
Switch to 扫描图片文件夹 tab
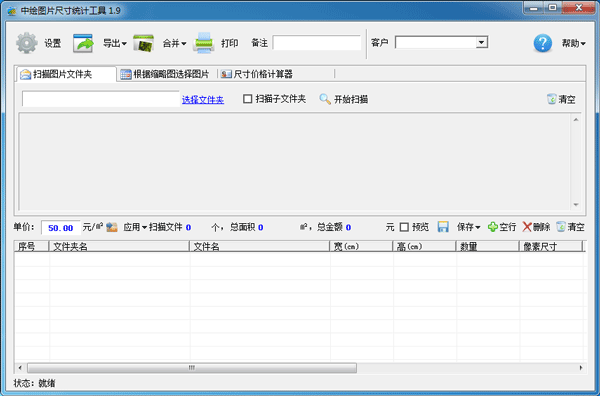66,74
